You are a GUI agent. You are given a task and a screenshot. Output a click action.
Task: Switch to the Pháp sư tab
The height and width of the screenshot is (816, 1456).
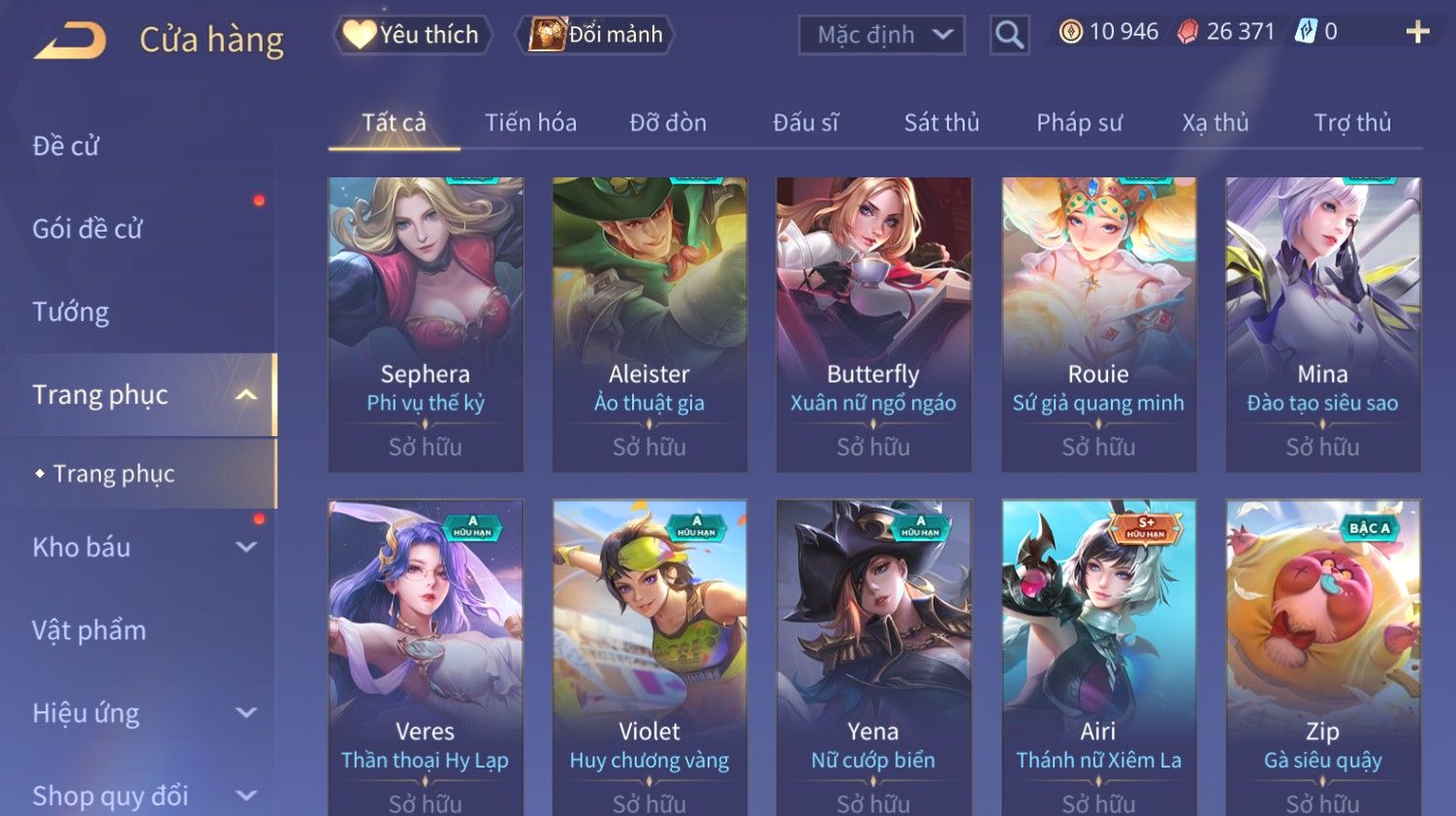coord(1079,123)
